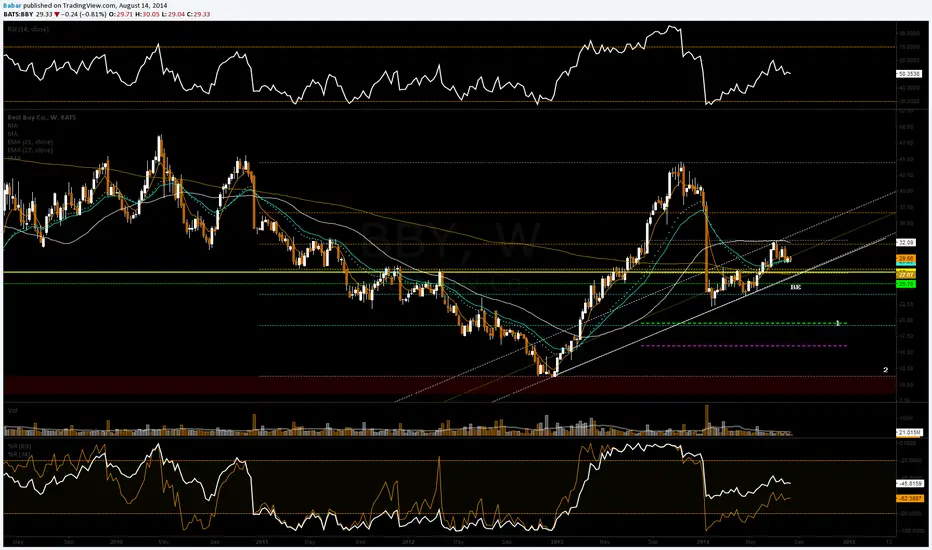This screenshot has height=550, width=932.
Task: Click the BK text annotation on chart
Action: point(795,287)
